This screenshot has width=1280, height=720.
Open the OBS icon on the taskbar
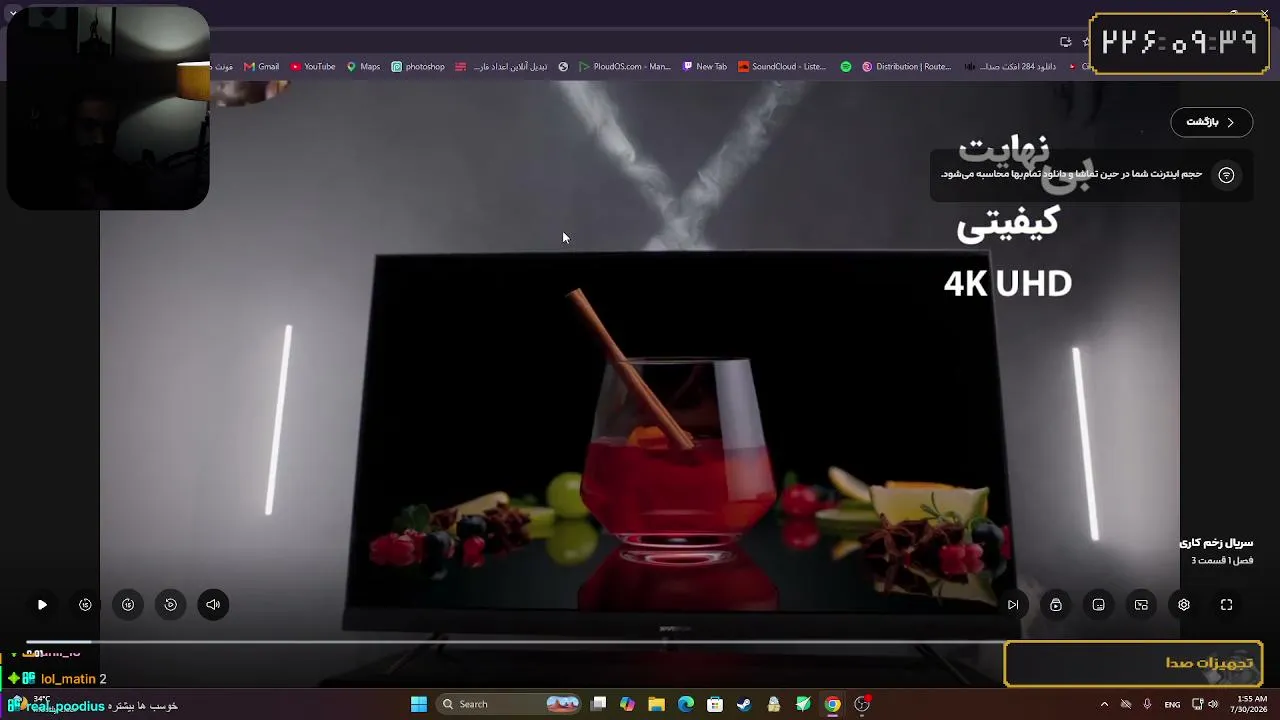pos(862,704)
